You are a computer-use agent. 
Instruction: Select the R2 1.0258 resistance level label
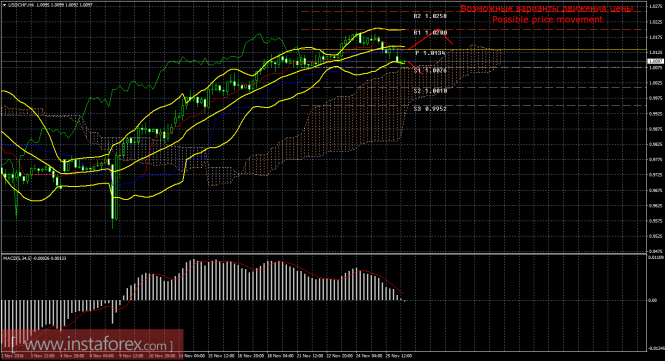tap(430, 16)
